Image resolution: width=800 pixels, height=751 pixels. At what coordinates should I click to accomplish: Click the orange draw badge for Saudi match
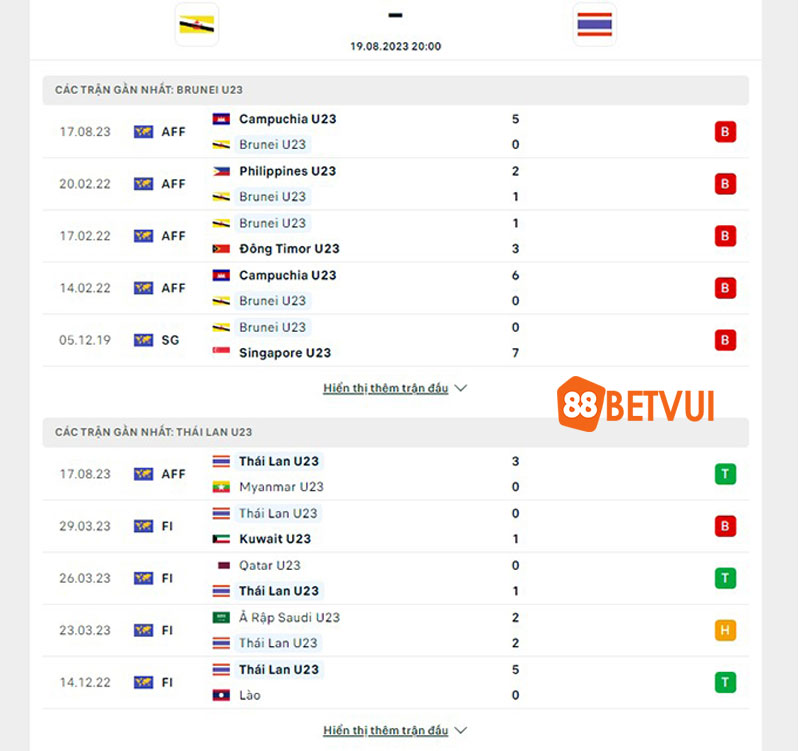[725, 630]
